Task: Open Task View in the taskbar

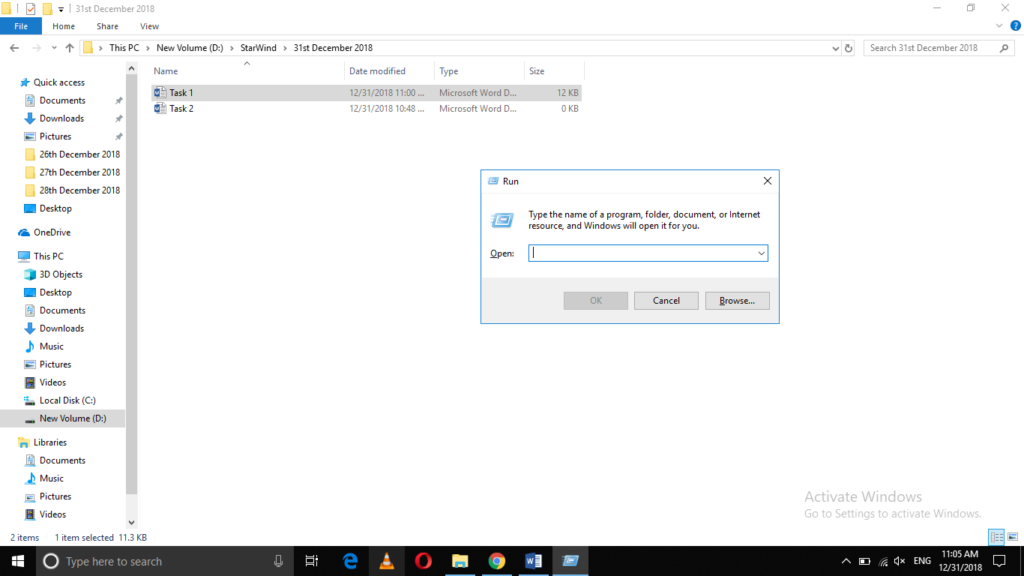Action: [312, 561]
